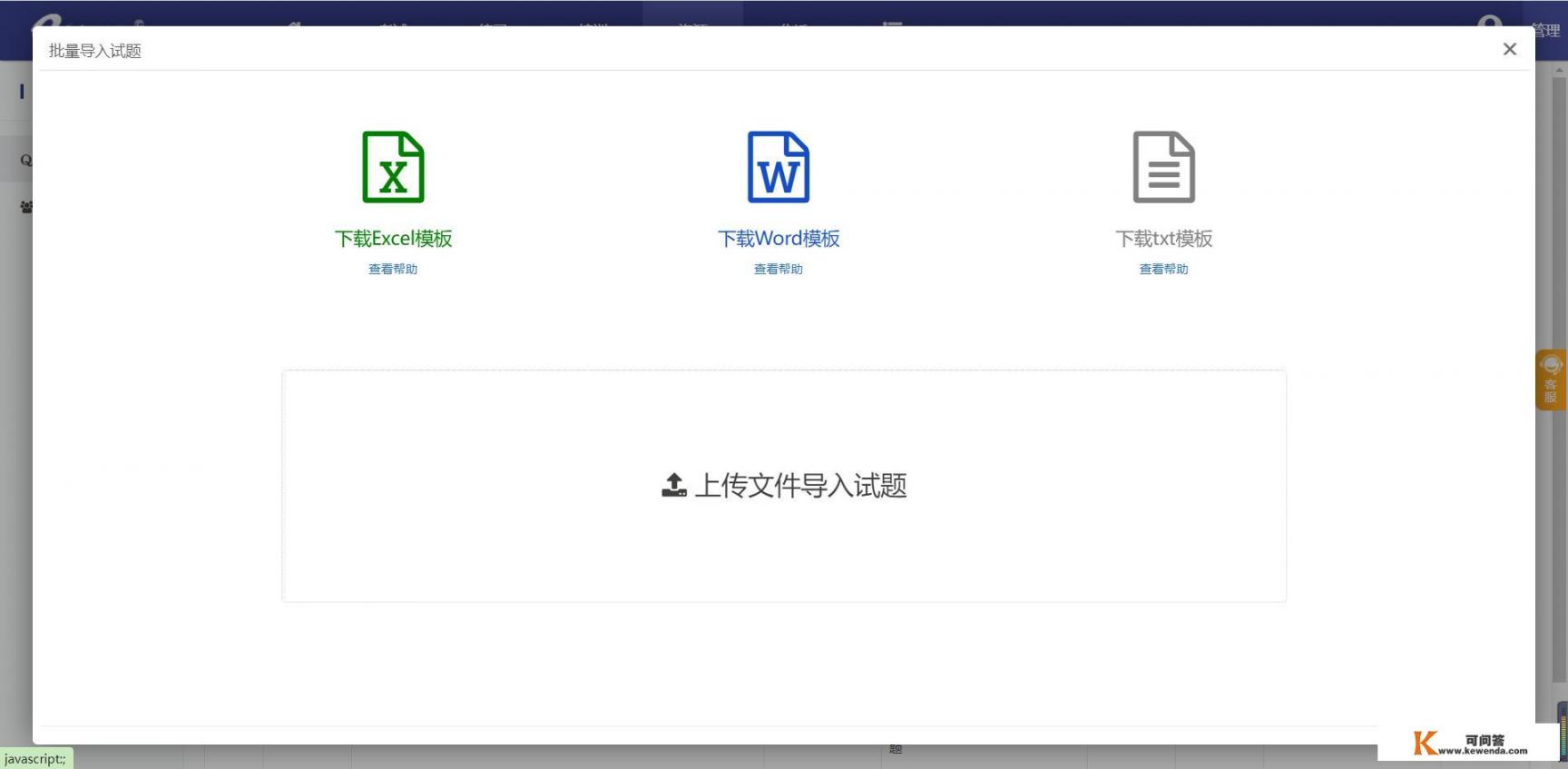Click the 批量导入试题 dialog title
1568x769 pixels.
[x=95, y=51]
